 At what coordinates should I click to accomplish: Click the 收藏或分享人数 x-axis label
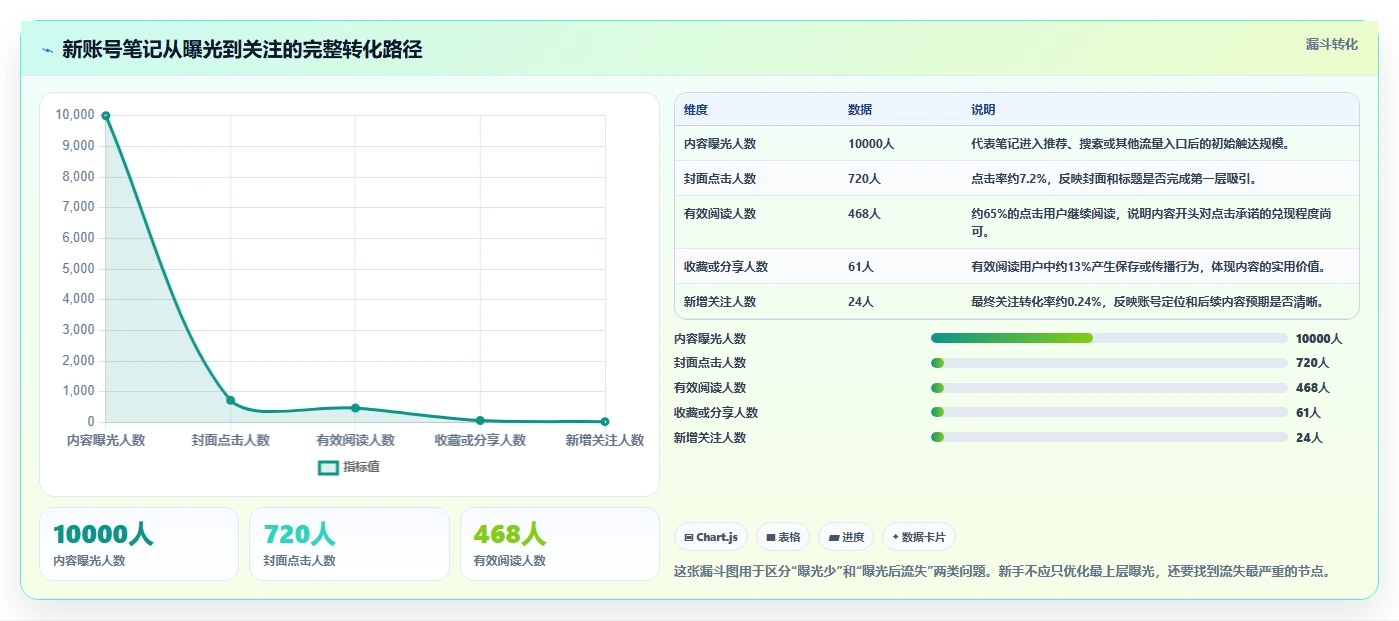(x=480, y=440)
